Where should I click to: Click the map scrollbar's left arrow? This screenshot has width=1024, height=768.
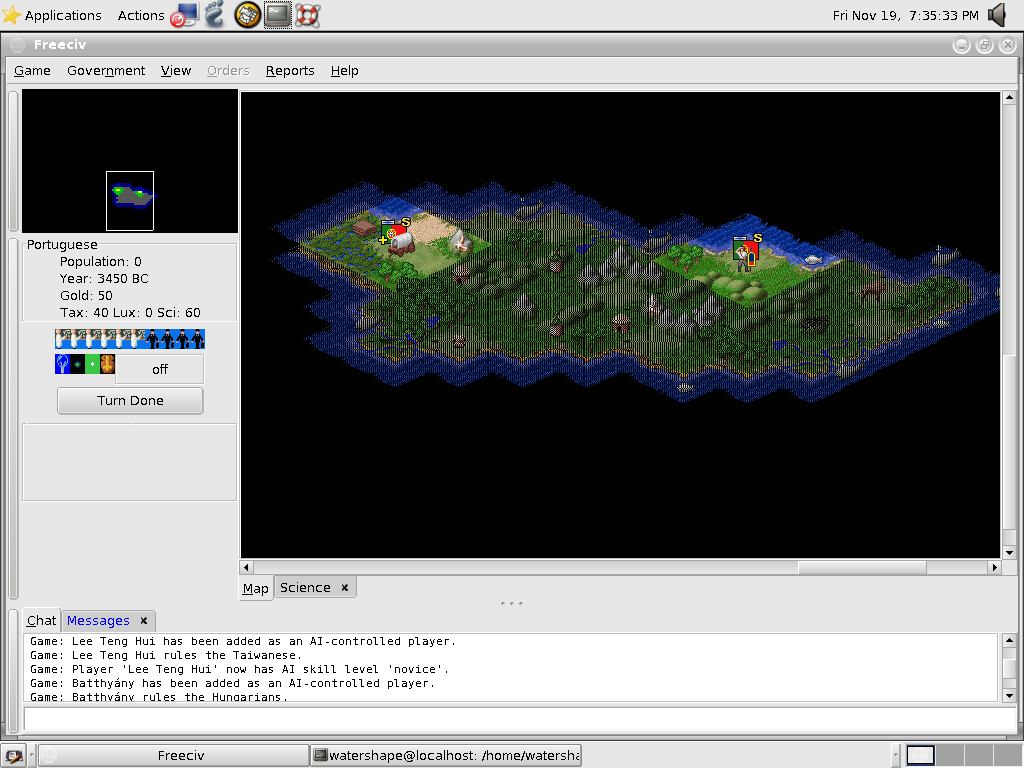coord(246,567)
